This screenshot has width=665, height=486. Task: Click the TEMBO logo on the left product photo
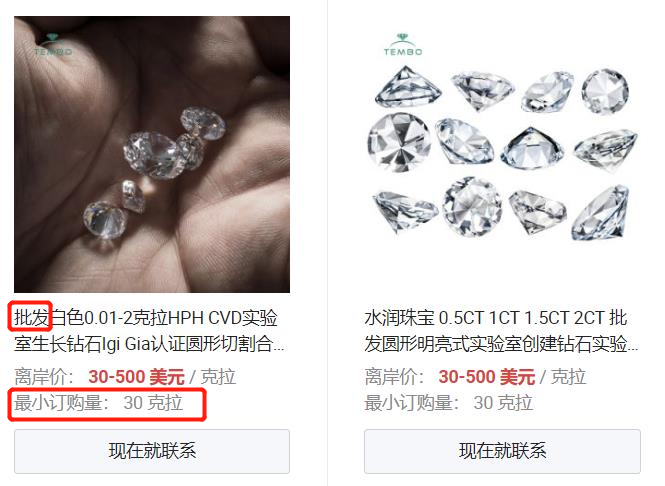point(53,45)
